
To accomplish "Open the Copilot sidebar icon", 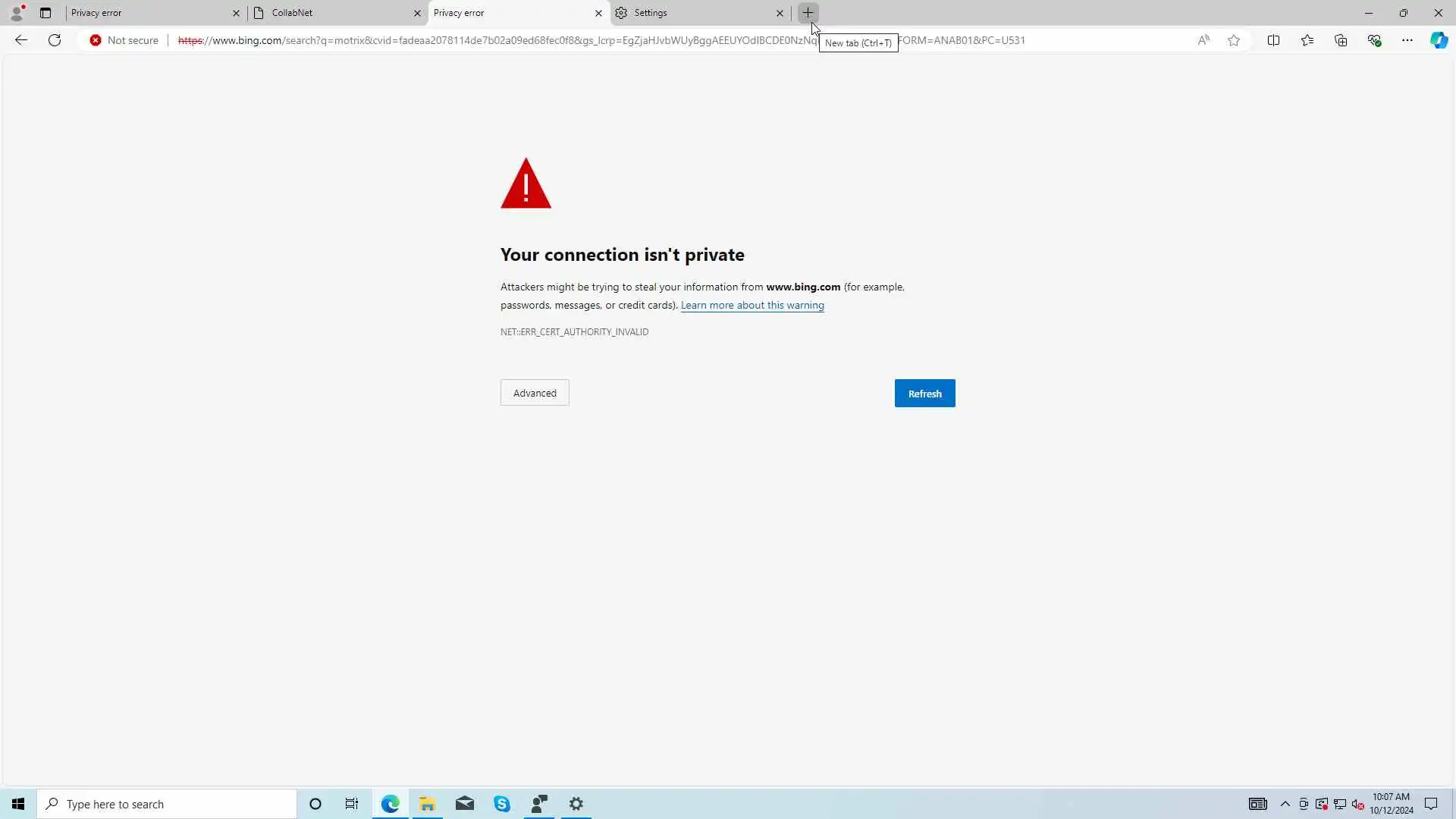I will point(1439,40).
